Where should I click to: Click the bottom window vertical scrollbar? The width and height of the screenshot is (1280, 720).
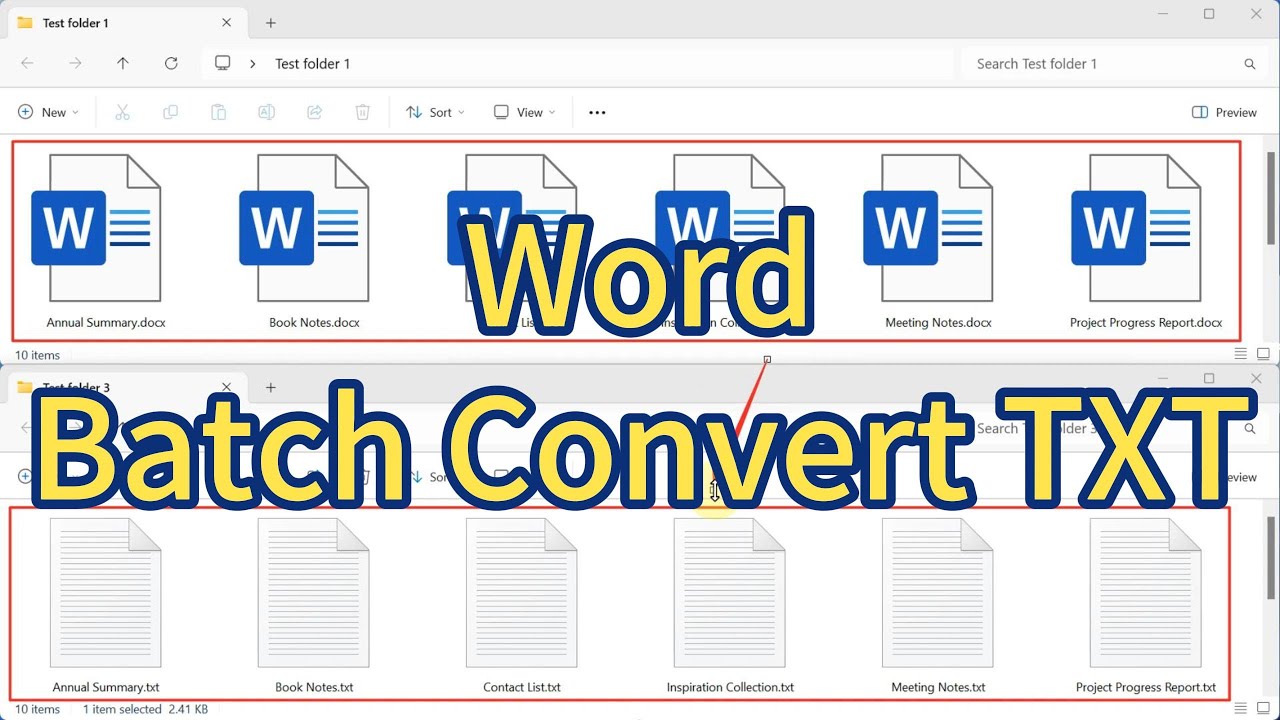(1271, 558)
